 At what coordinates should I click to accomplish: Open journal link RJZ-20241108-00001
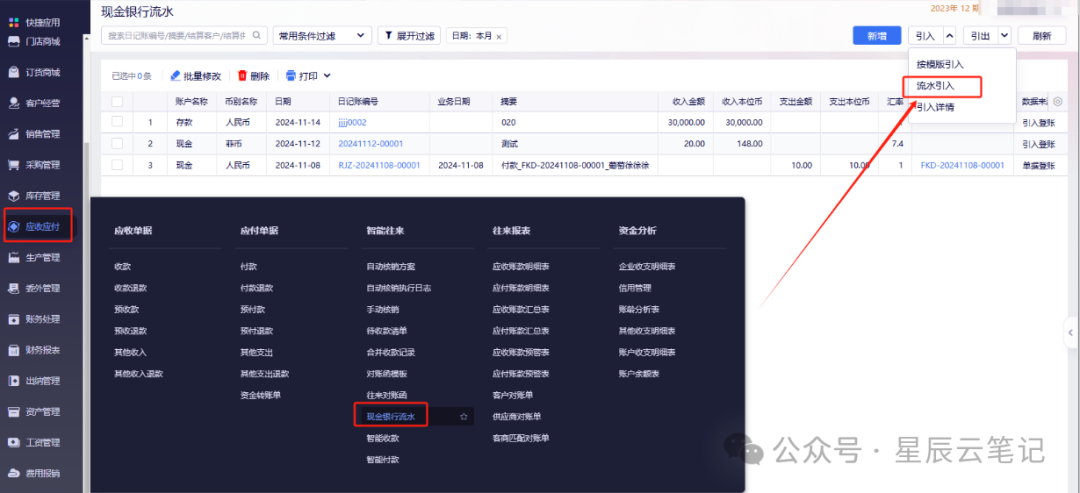point(379,165)
